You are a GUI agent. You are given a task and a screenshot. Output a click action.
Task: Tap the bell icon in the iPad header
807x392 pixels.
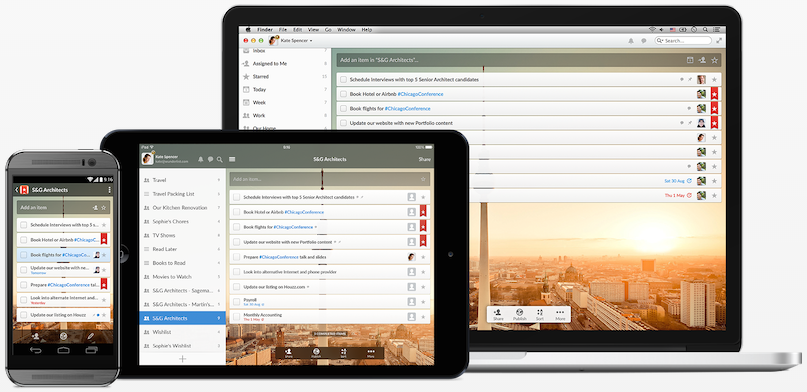pyautogui.click(x=201, y=159)
